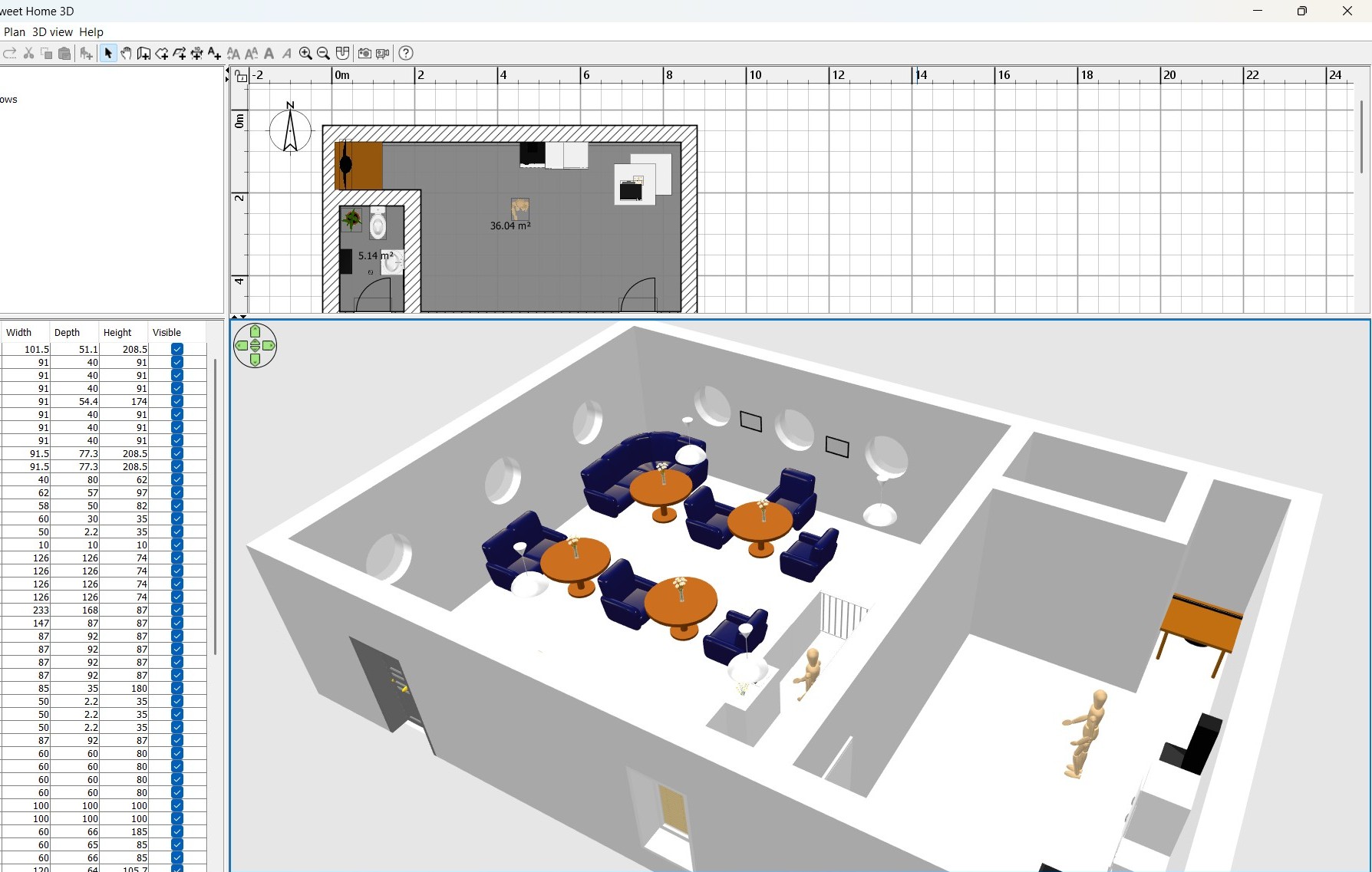Toggle Visible checkbox for width 233 row

pos(177,610)
